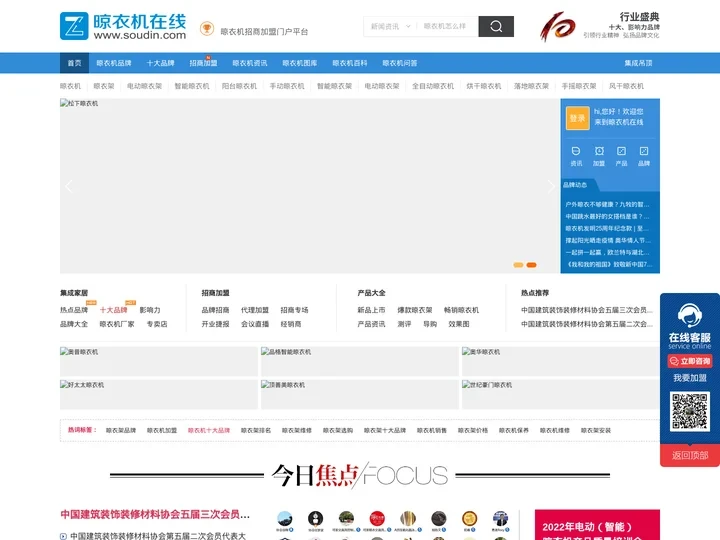This screenshot has height=540, width=720.
Task: Click the 畅销晾衣机 link
Action: click(x=461, y=310)
